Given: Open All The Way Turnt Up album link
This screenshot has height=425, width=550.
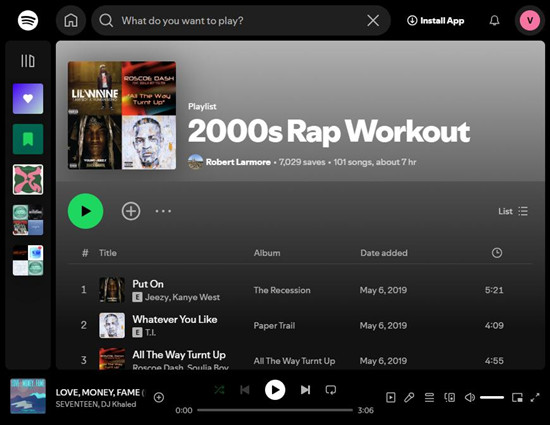Looking at the screenshot, I should click(294, 361).
